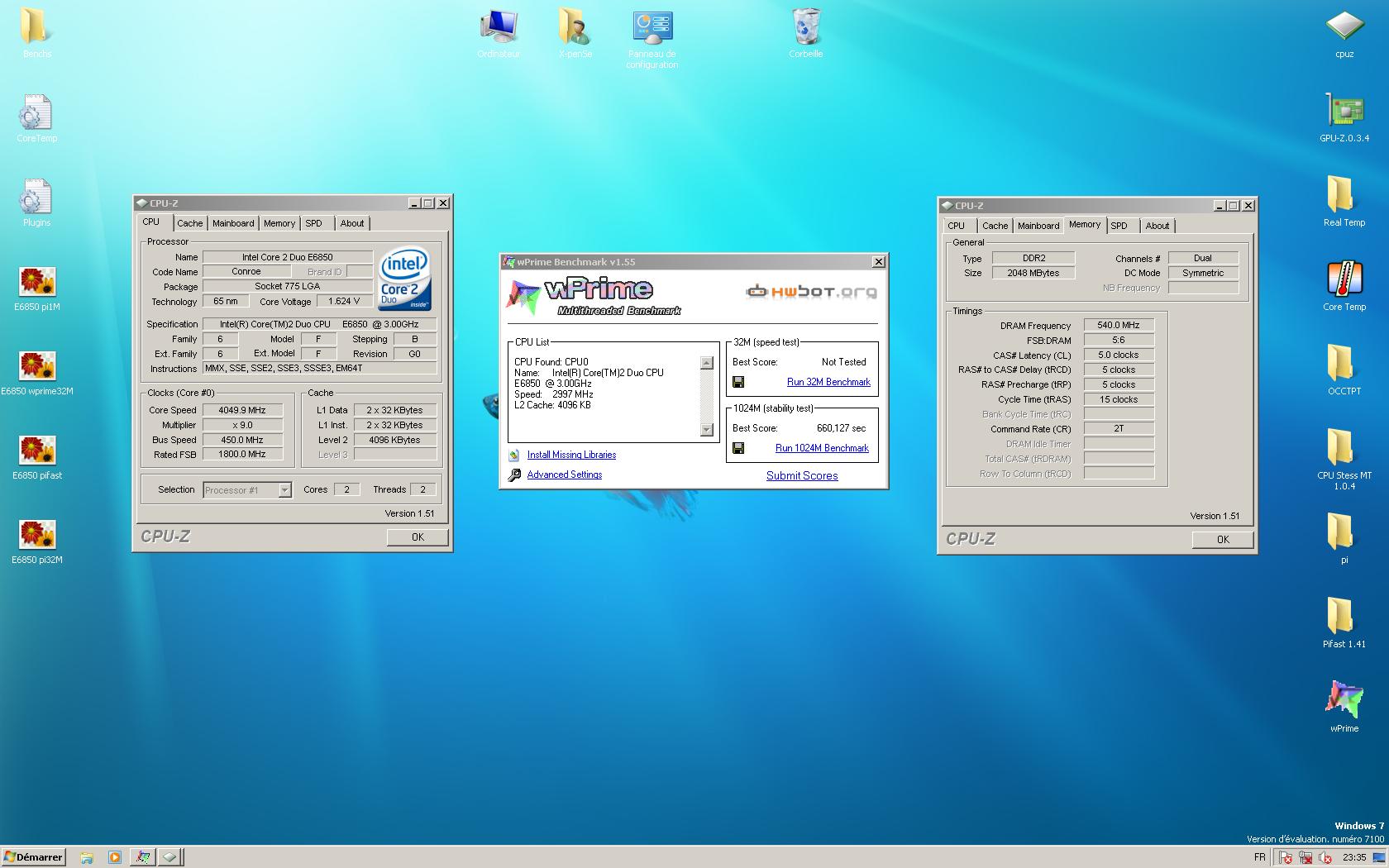The height and width of the screenshot is (868, 1389).
Task: Close the wPrime Benchmark window
Action: 878,261
